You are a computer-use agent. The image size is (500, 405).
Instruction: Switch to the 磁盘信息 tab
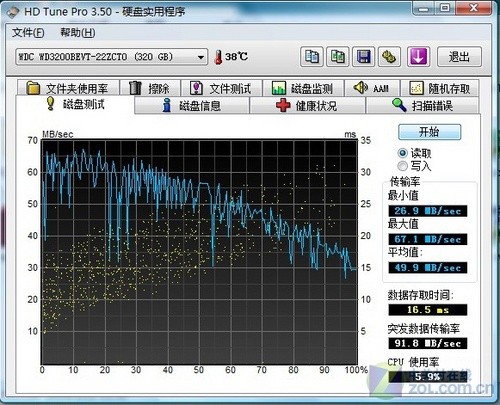tap(192, 106)
